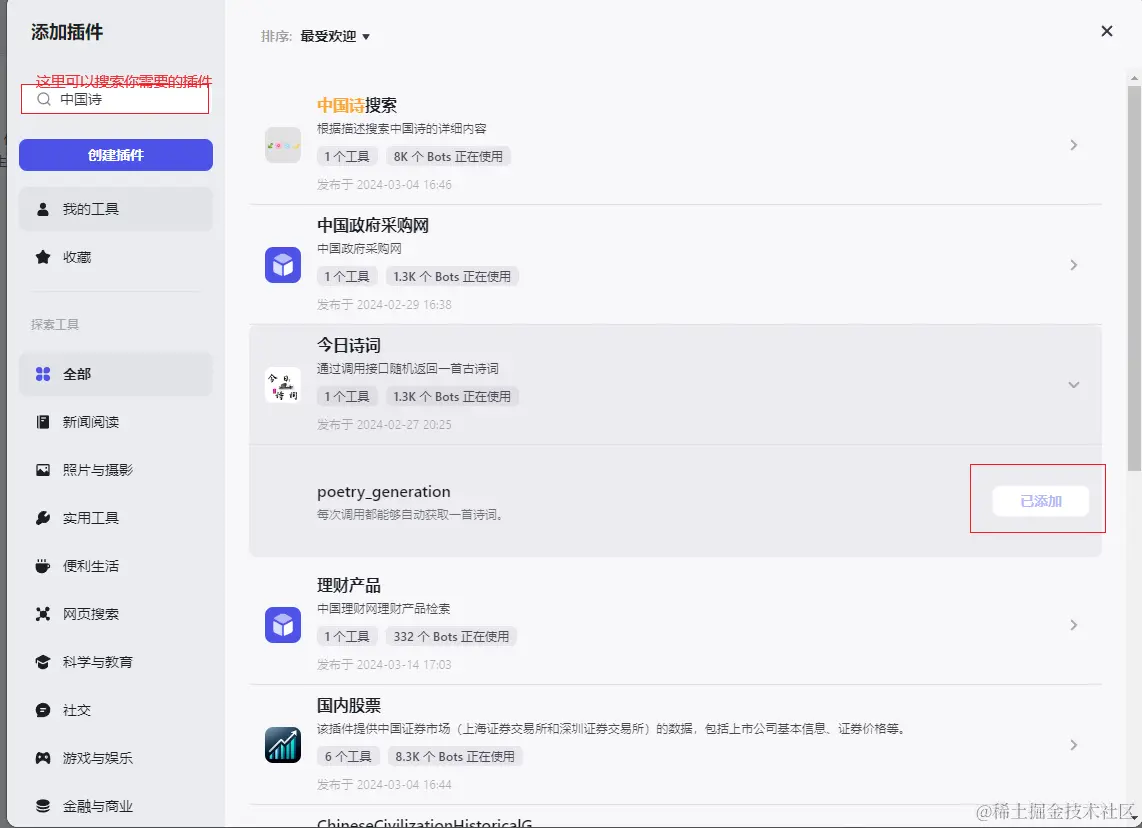Viewport: 1142px width, 828px height.
Task: Click the 全部 grid icon
Action: [x=43, y=374]
